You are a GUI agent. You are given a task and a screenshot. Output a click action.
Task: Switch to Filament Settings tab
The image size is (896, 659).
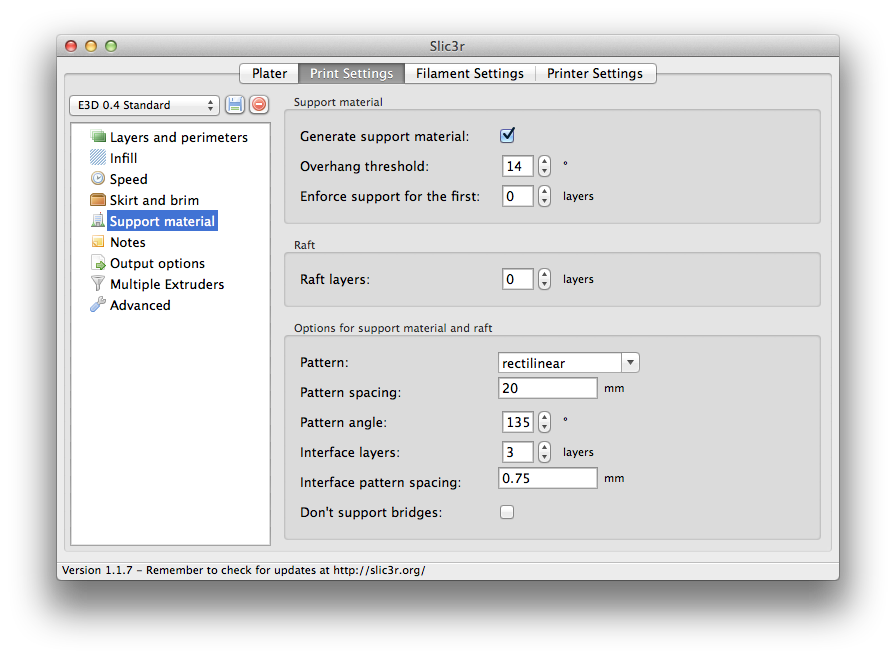[x=470, y=73]
